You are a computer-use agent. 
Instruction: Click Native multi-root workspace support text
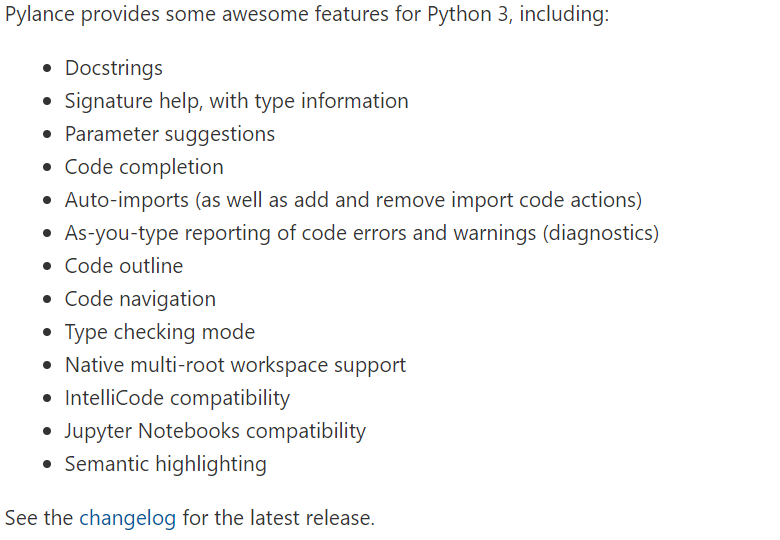point(235,365)
